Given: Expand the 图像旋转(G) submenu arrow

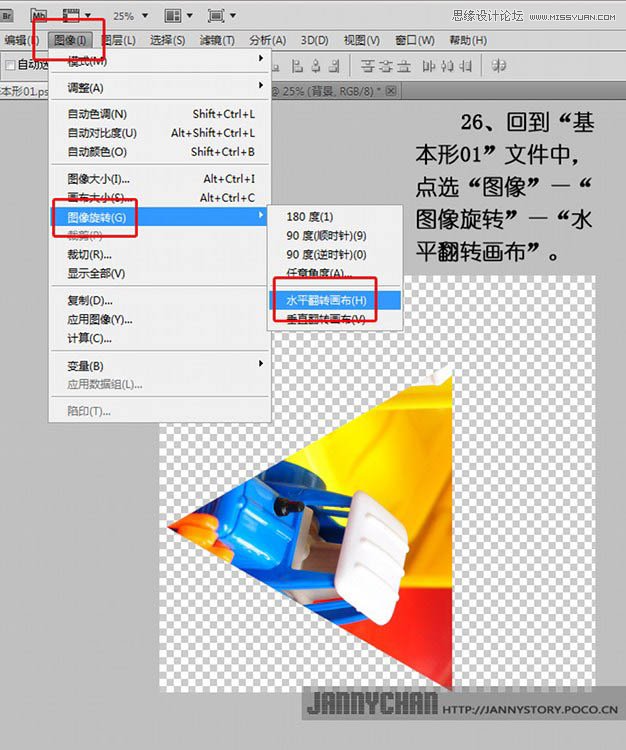Looking at the screenshot, I should tap(261, 215).
